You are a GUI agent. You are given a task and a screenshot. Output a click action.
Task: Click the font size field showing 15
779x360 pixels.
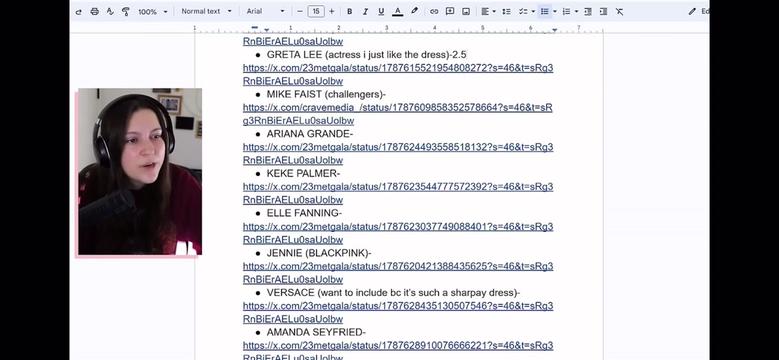(316, 11)
